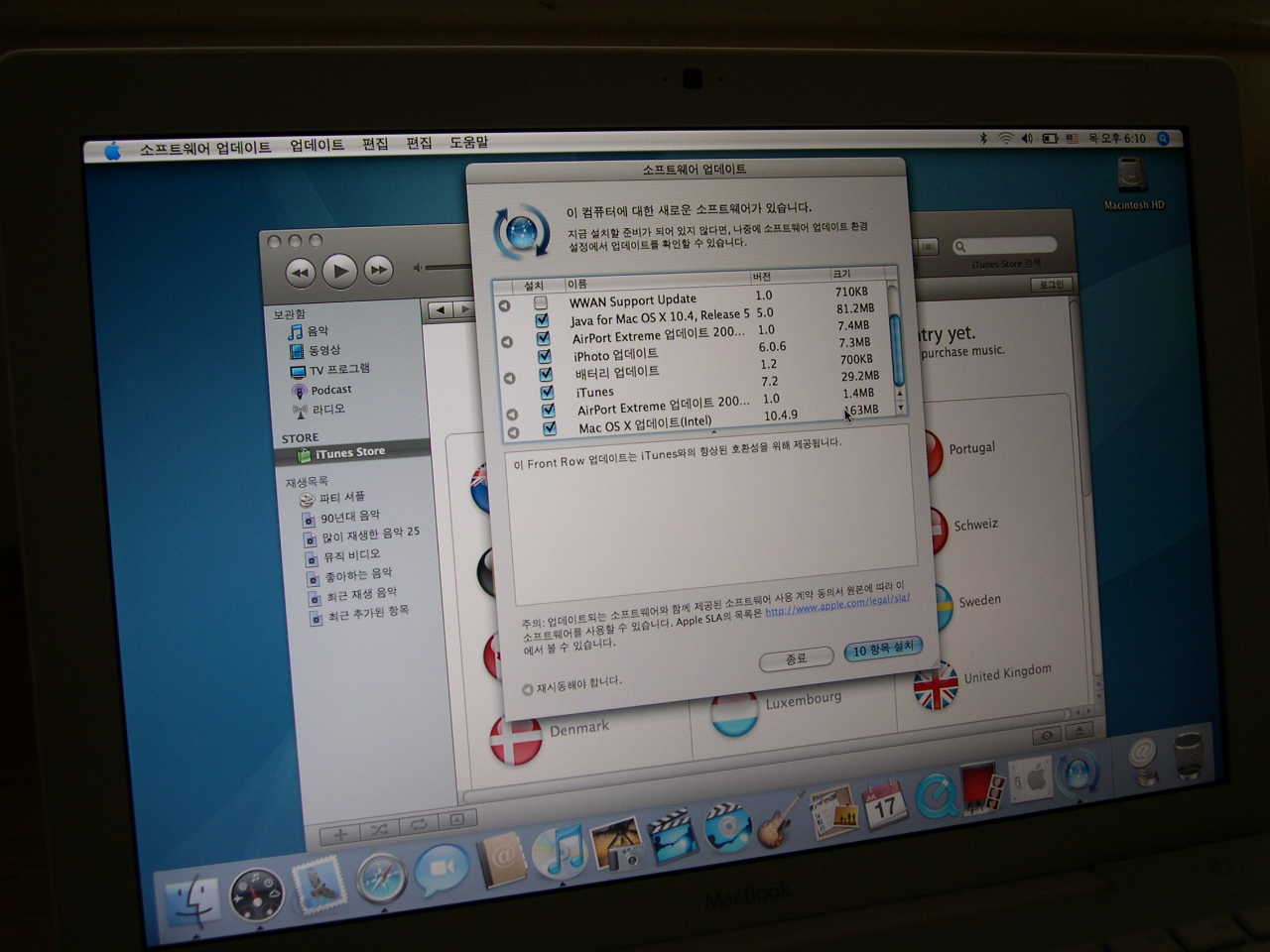Viewport: 1270px width, 952px height.
Task: Toggle iTunes shuffle button
Action: (x=379, y=828)
